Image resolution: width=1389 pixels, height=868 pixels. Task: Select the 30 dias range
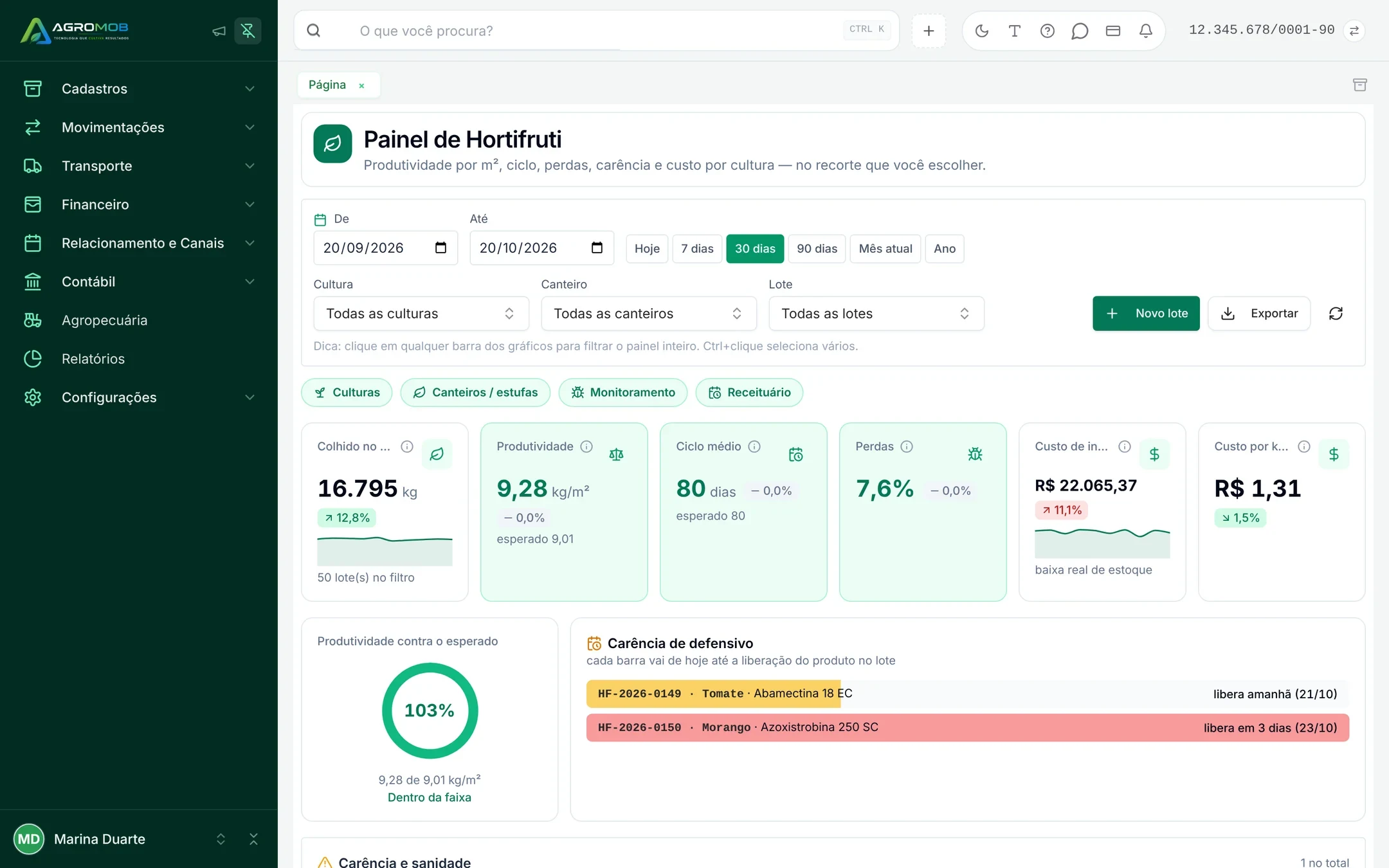(x=755, y=249)
